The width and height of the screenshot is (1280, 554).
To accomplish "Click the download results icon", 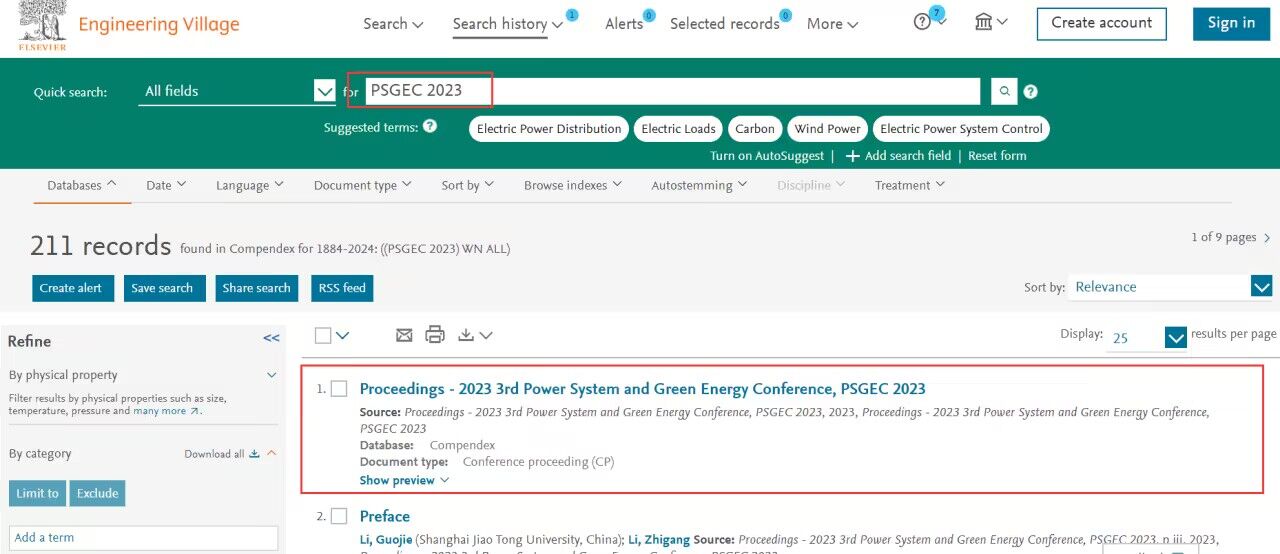I will 466,335.
